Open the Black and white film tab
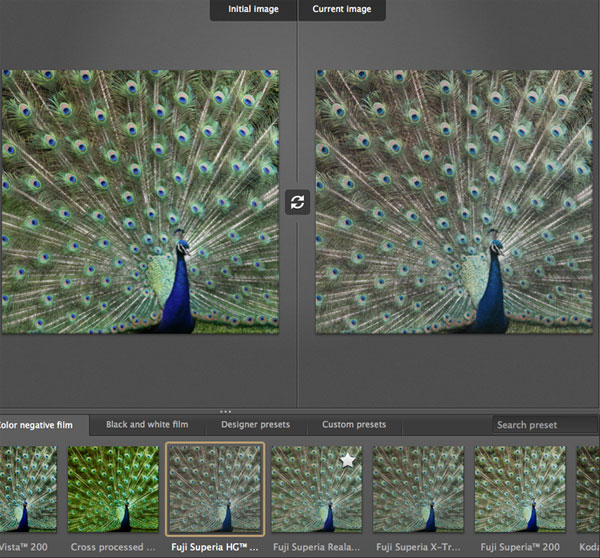This screenshot has height=558, width=600. pos(147,424)
